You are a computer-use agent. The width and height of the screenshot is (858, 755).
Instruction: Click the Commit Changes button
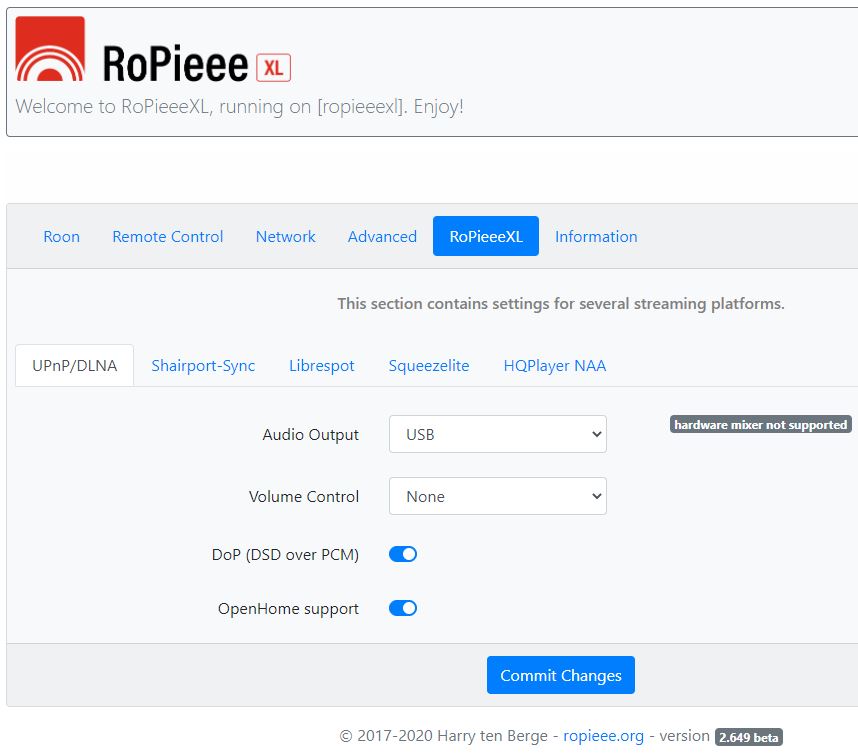point(561,675)
